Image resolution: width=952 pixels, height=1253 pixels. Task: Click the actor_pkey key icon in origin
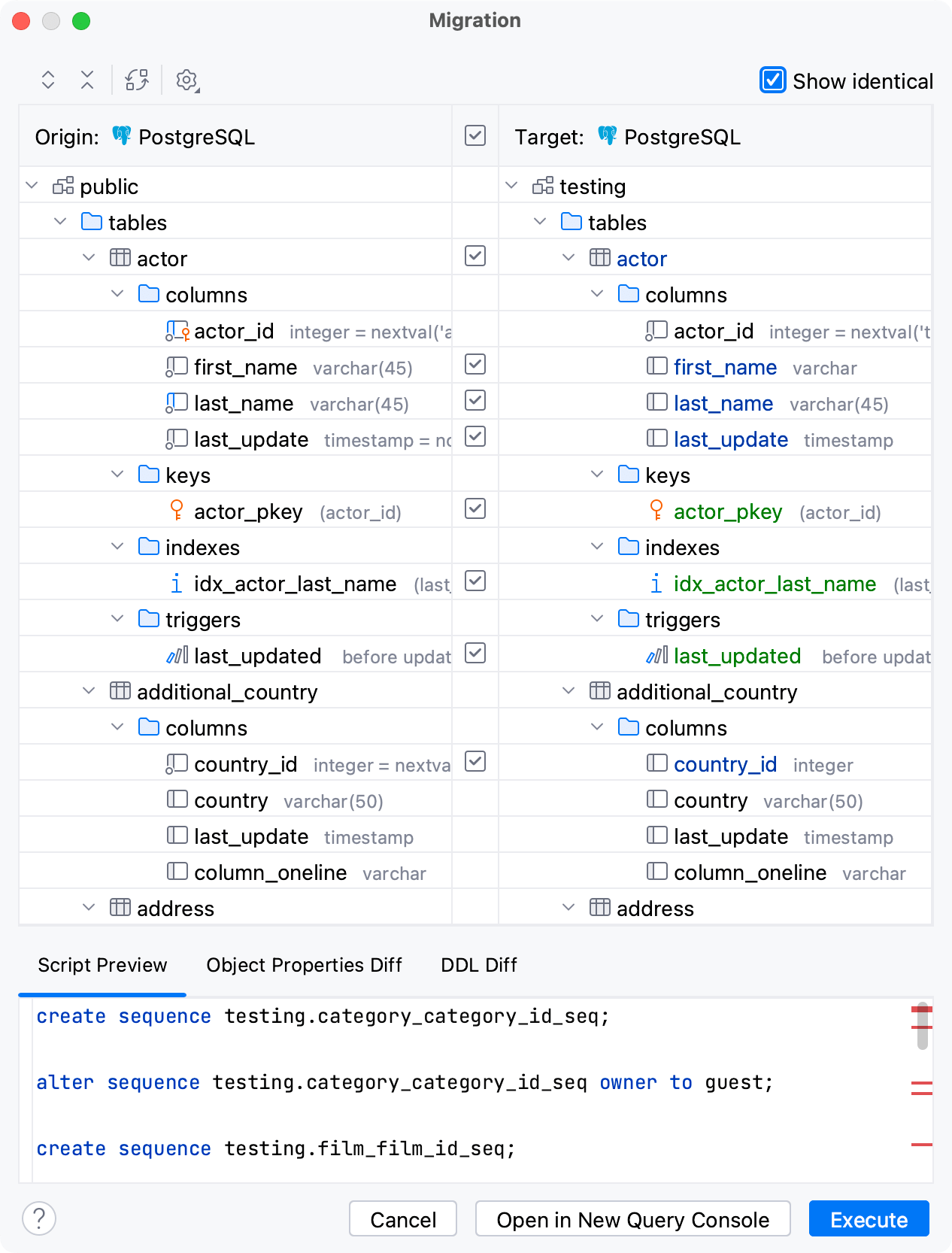click(177, 511)
